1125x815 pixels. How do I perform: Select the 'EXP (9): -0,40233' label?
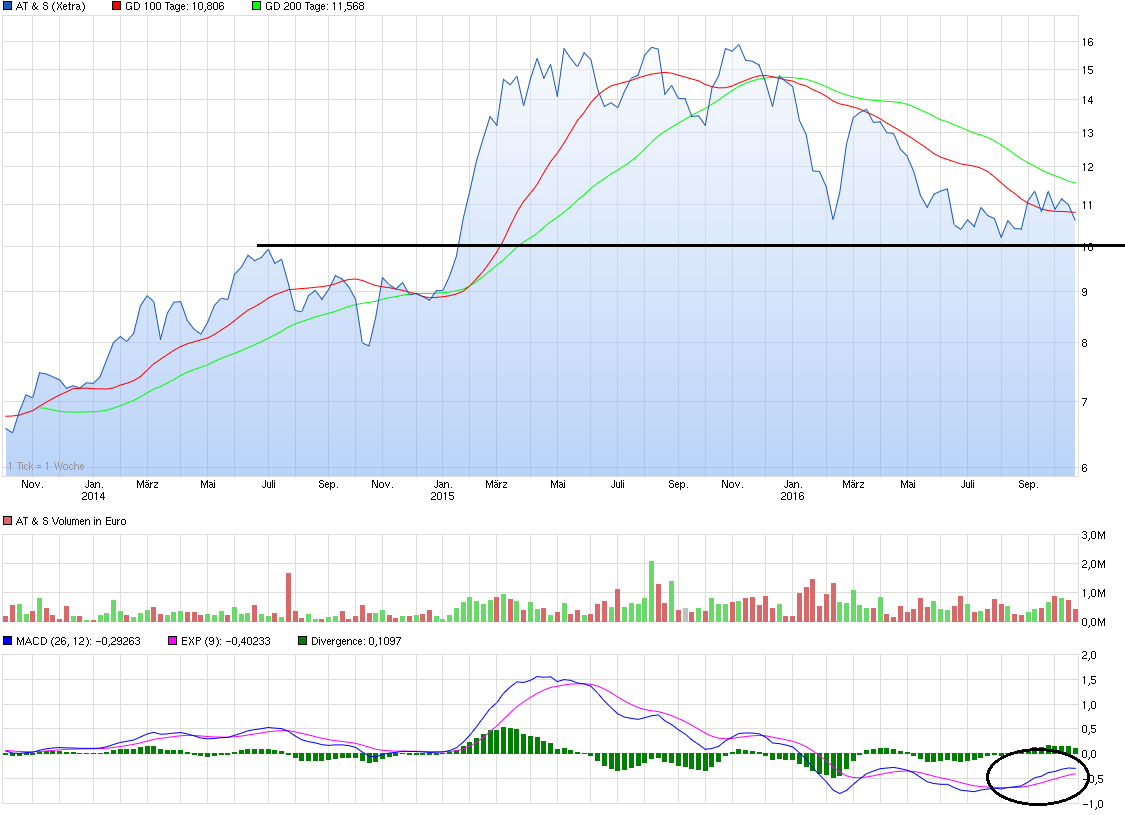225,641
